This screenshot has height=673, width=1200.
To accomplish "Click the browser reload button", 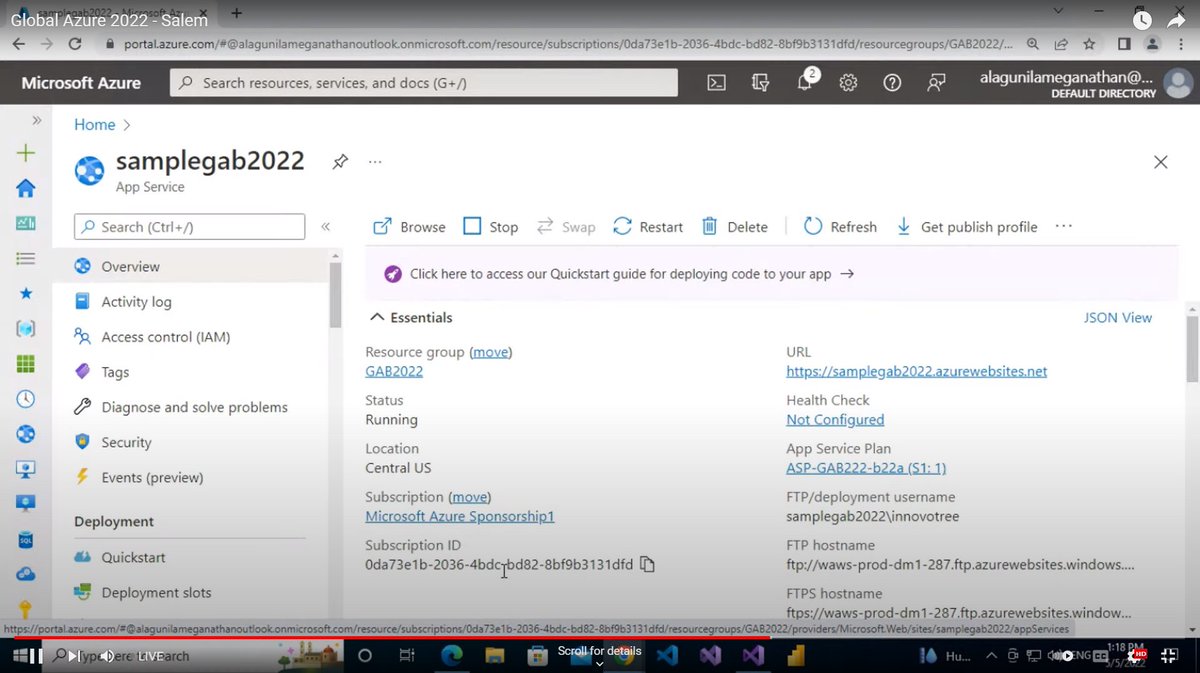I will point(75,44).
